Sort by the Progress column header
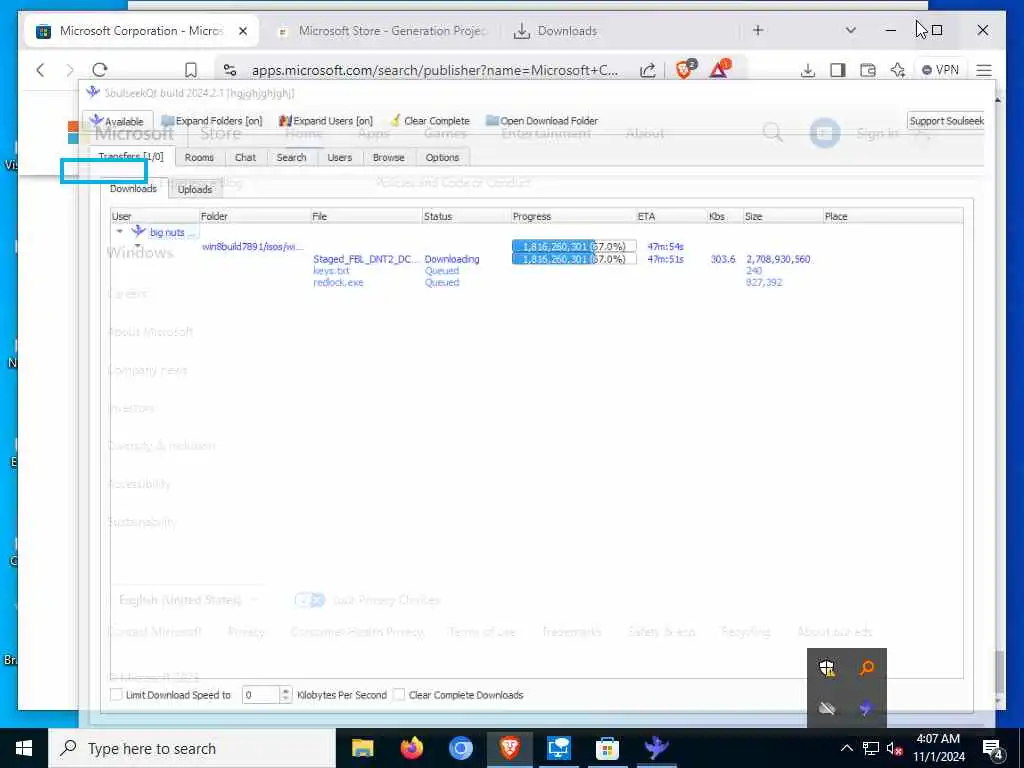The height and width of the screenshot is (768, 1024). click(x=573, y=216)
